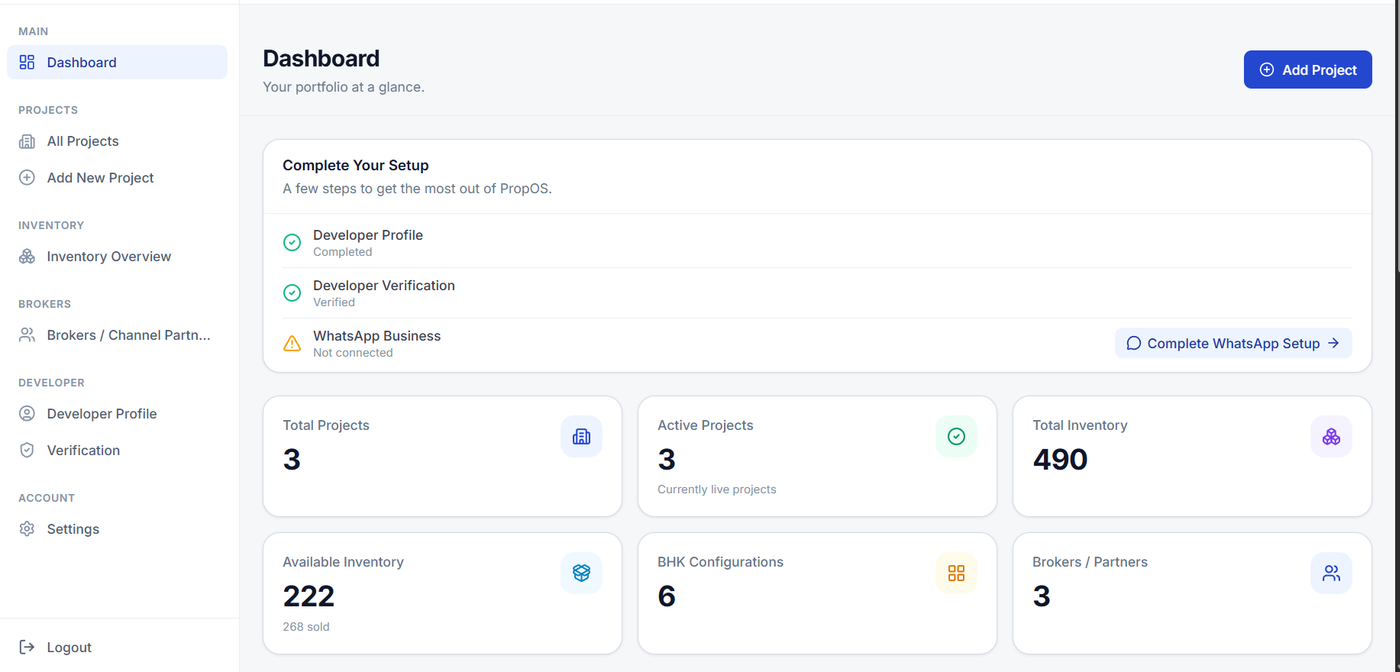Click the All Projects building icon
Image resolution: width=1400 pixels, height=672 pixels.
coord(27,141)
